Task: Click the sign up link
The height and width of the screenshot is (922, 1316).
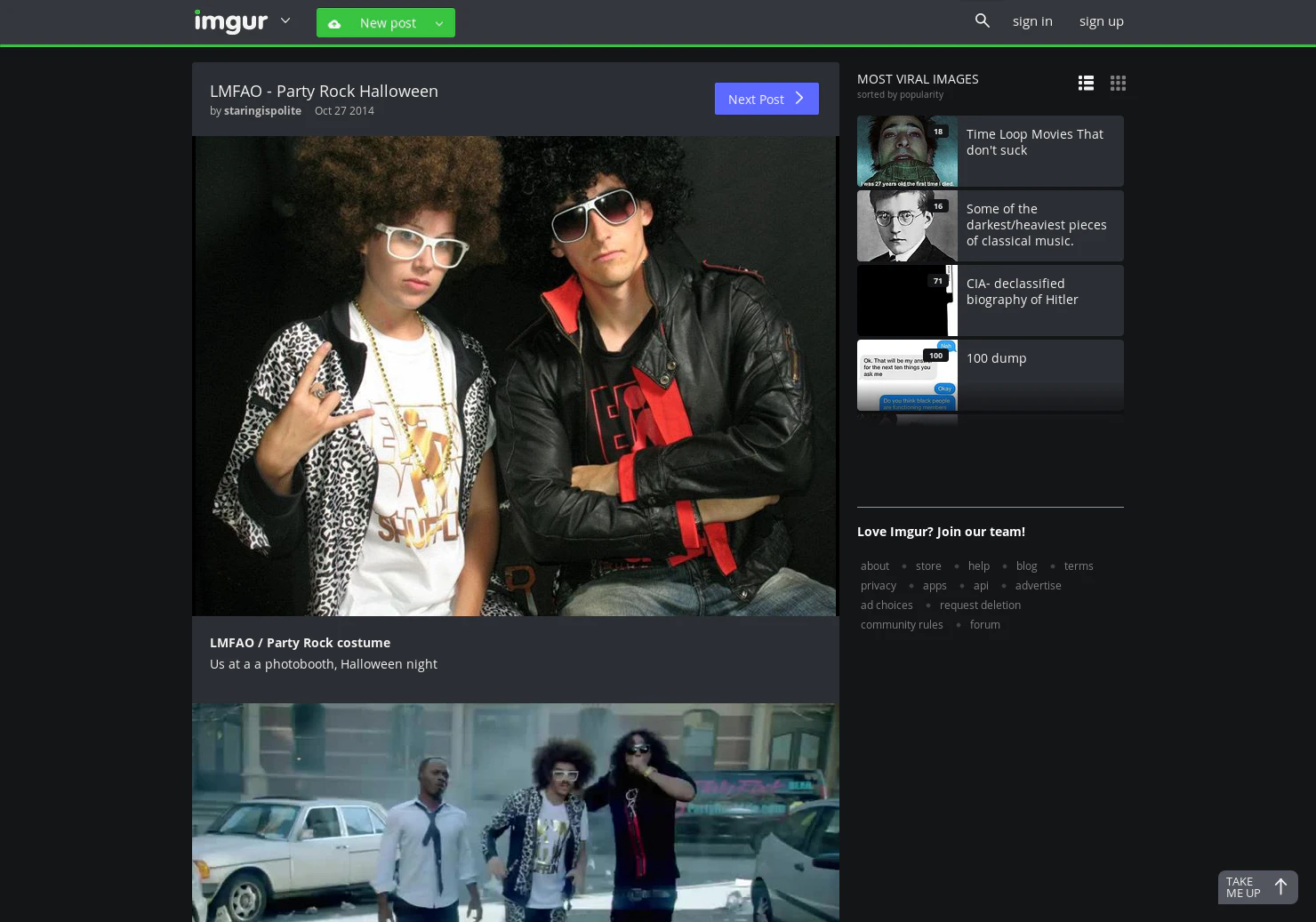Action: coord(1102,20)
